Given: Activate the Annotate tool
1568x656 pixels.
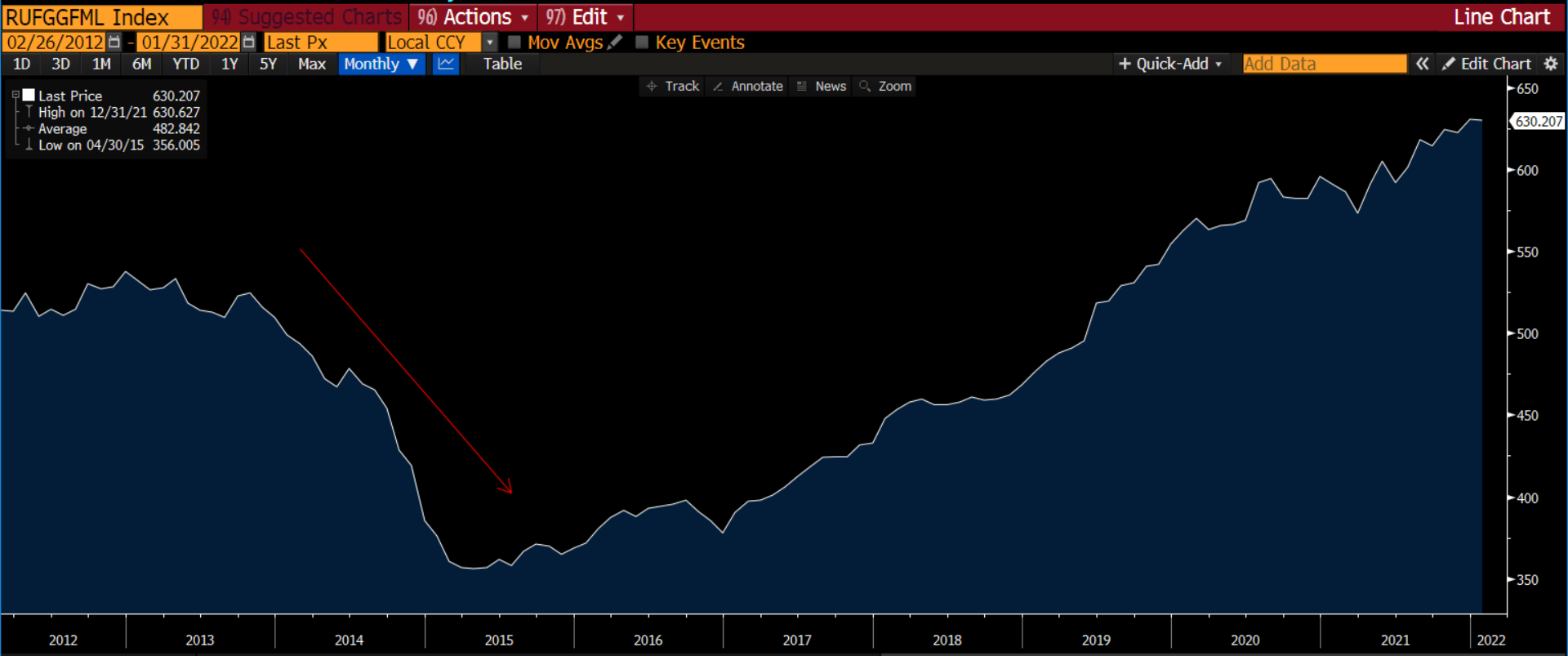Looking at the screenshot, I should point(747,86).
